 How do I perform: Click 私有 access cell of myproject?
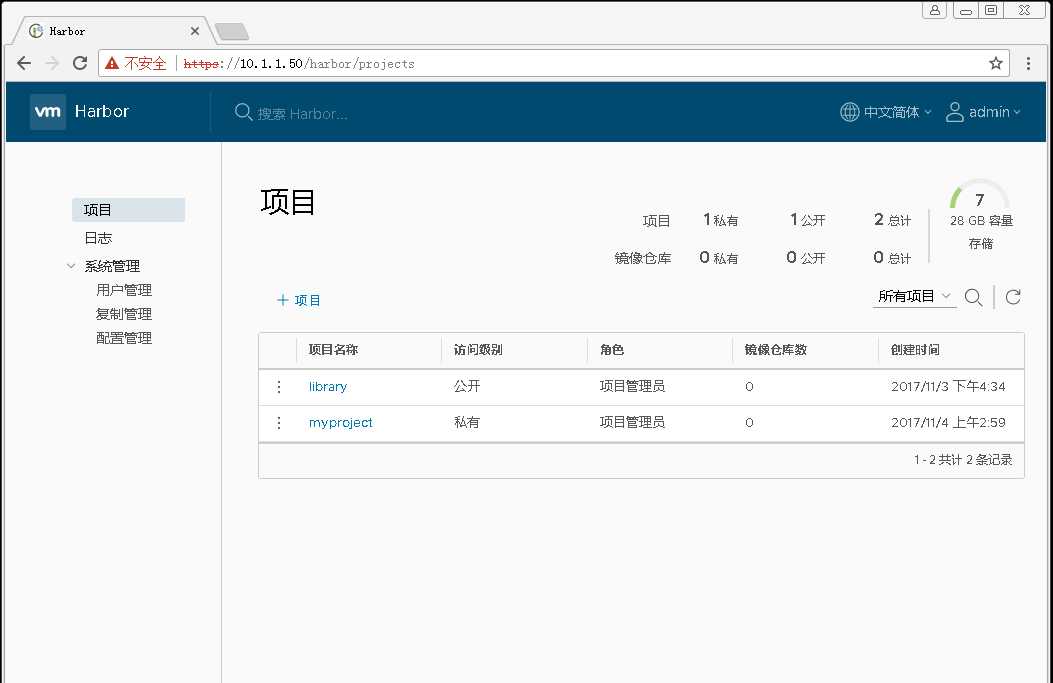467,422
